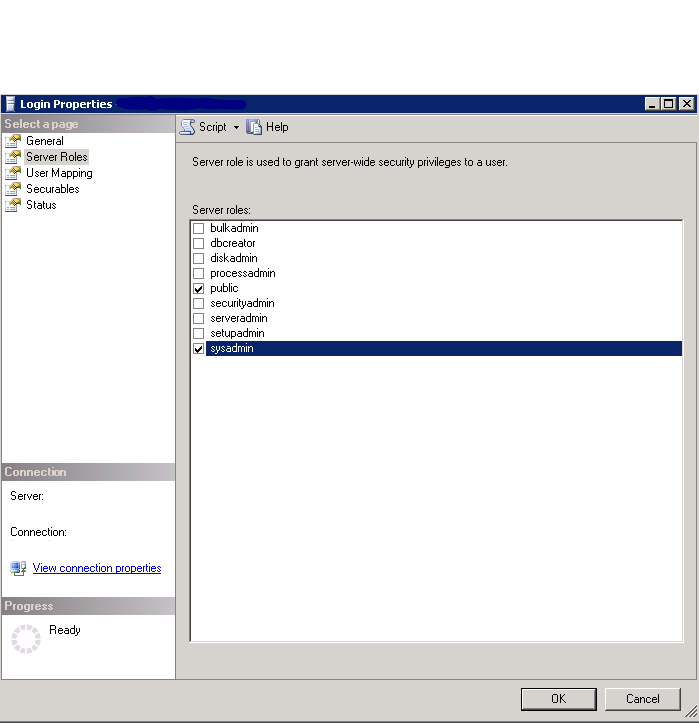
Task: Click the Help toolbar icon
Action: pos(254,127)
